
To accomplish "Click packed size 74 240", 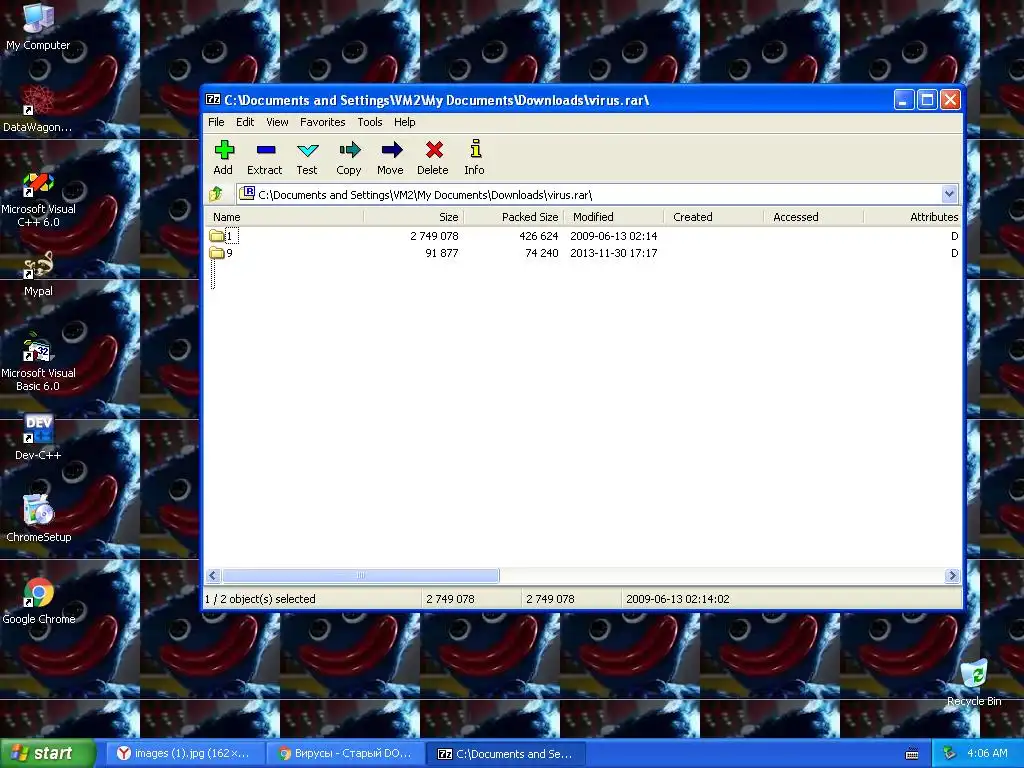I will (541, 253).
